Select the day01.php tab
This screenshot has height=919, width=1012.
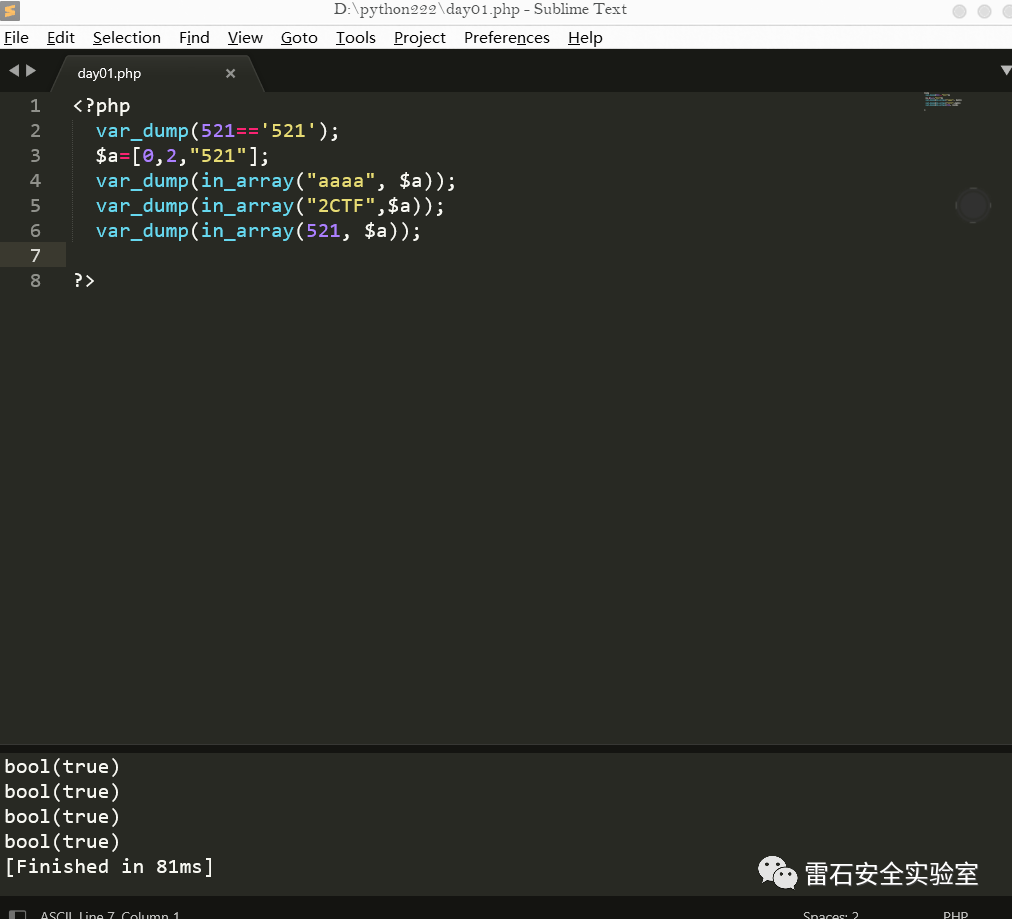pos(110,73)
